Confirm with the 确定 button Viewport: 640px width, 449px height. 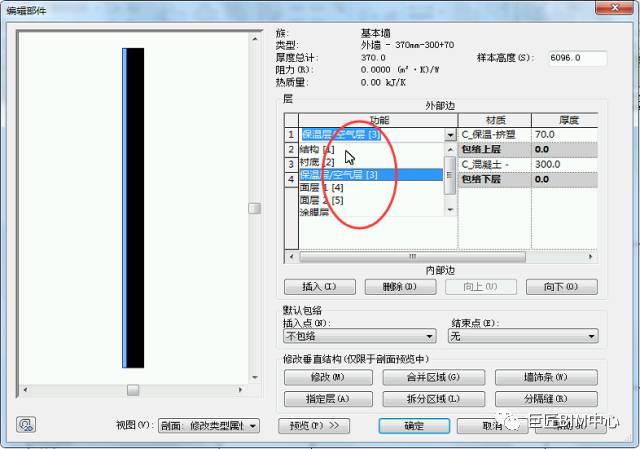click(414, 426)
